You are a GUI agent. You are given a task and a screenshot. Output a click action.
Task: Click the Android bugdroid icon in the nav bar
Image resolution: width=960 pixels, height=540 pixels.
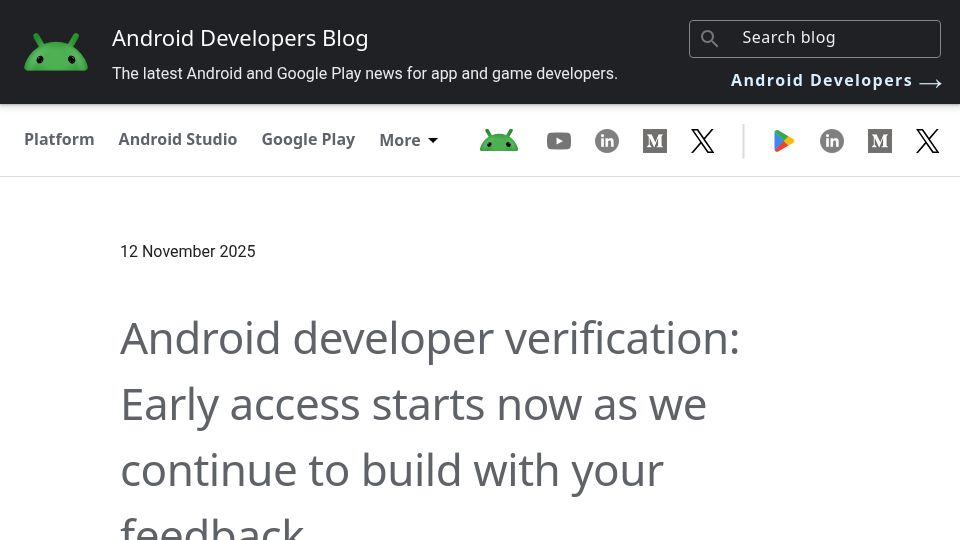pyautogui.click(x=499, y=141)
